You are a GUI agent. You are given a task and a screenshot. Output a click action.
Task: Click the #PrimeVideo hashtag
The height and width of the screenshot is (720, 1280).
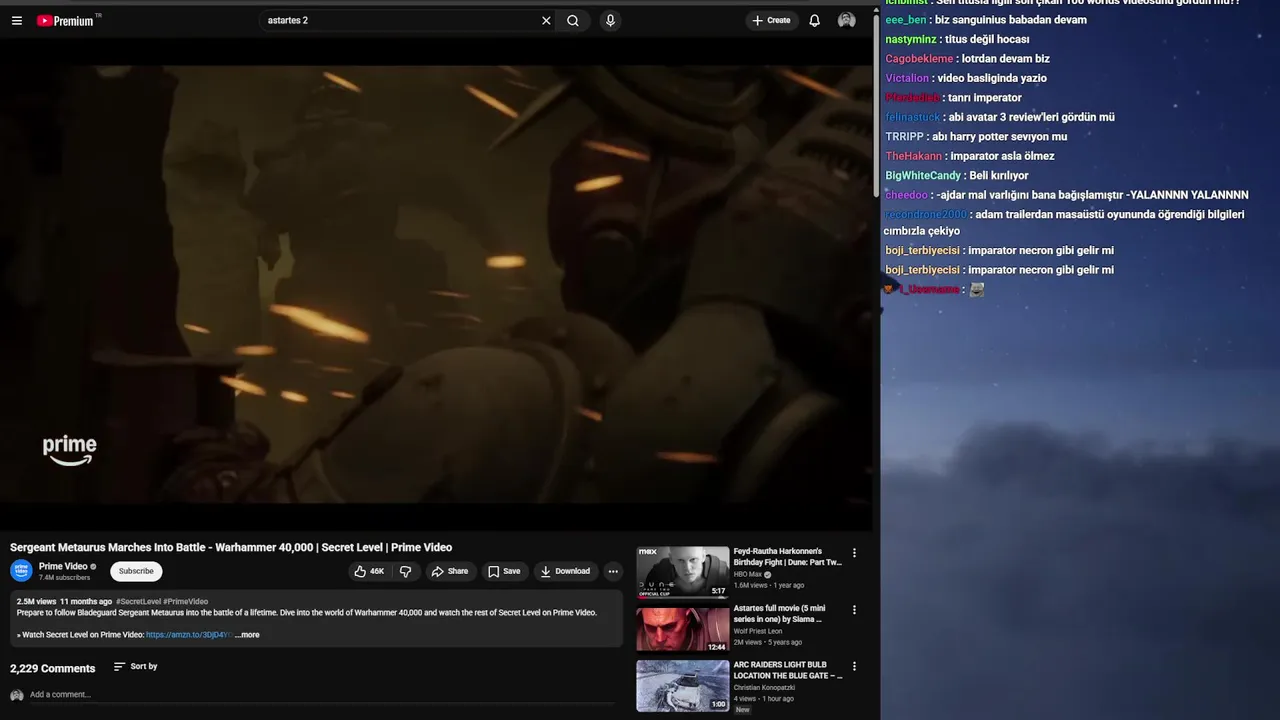coord(185,602)
